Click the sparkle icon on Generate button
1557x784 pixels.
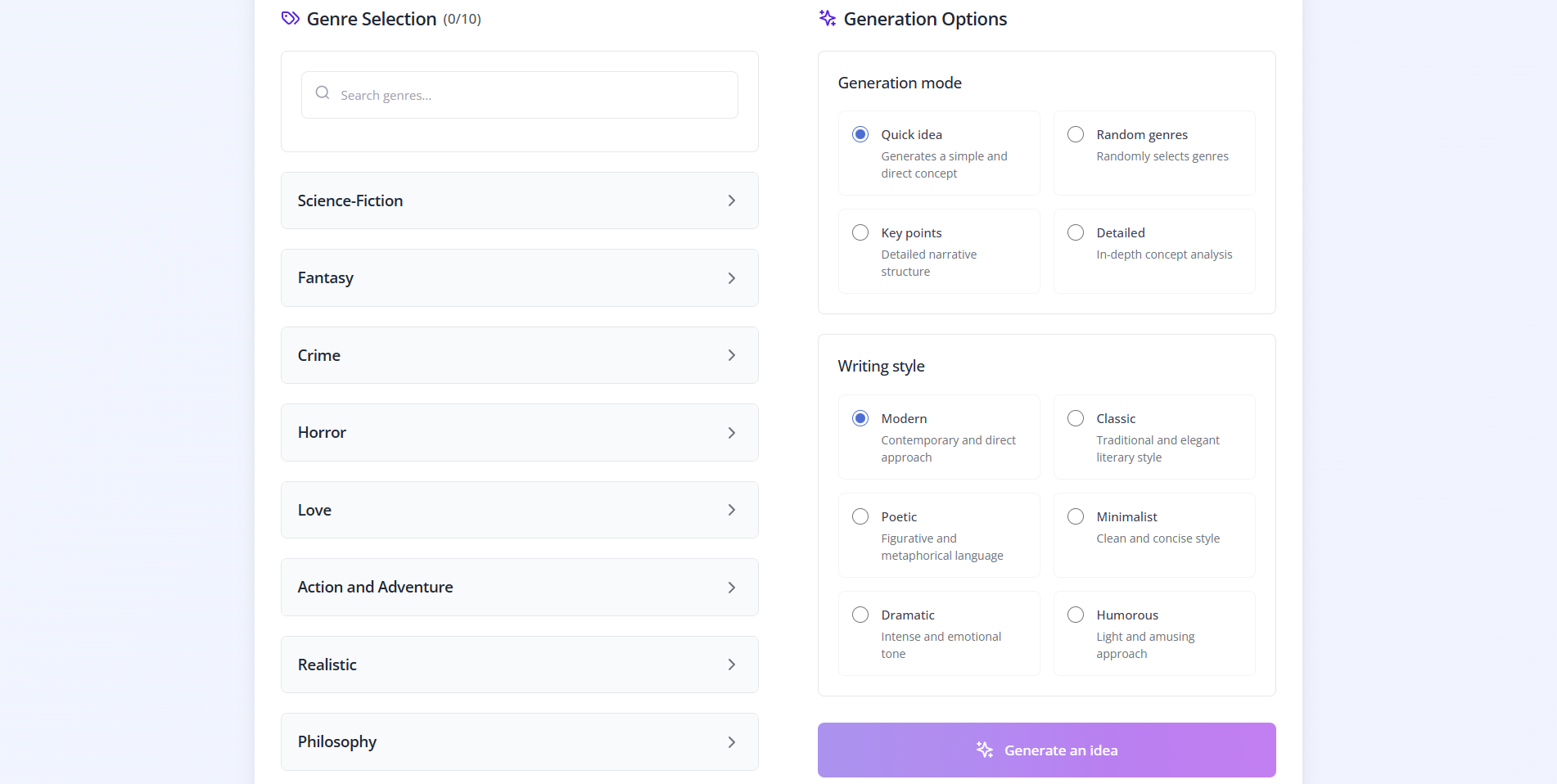pyautogui.click(x=984, y=750)
